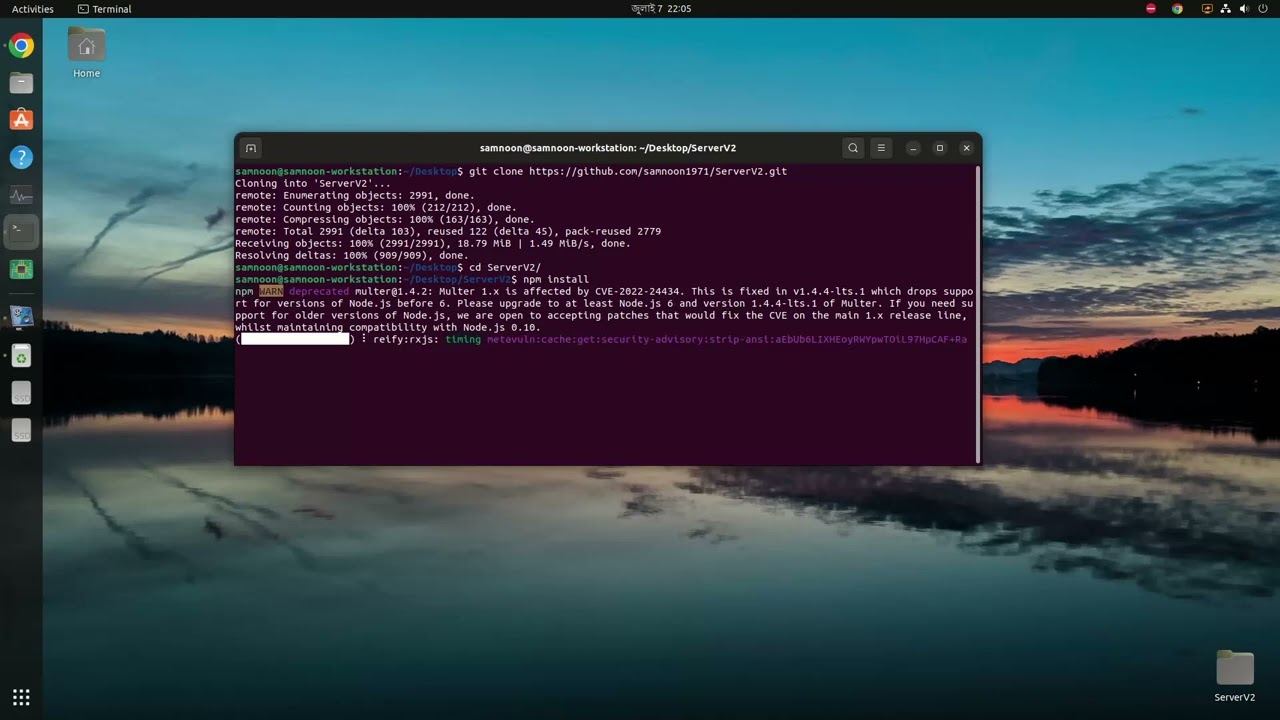The image size is (1280, 720).
Task: Maximize the terminal window
Action: click(x=940, y=148)
